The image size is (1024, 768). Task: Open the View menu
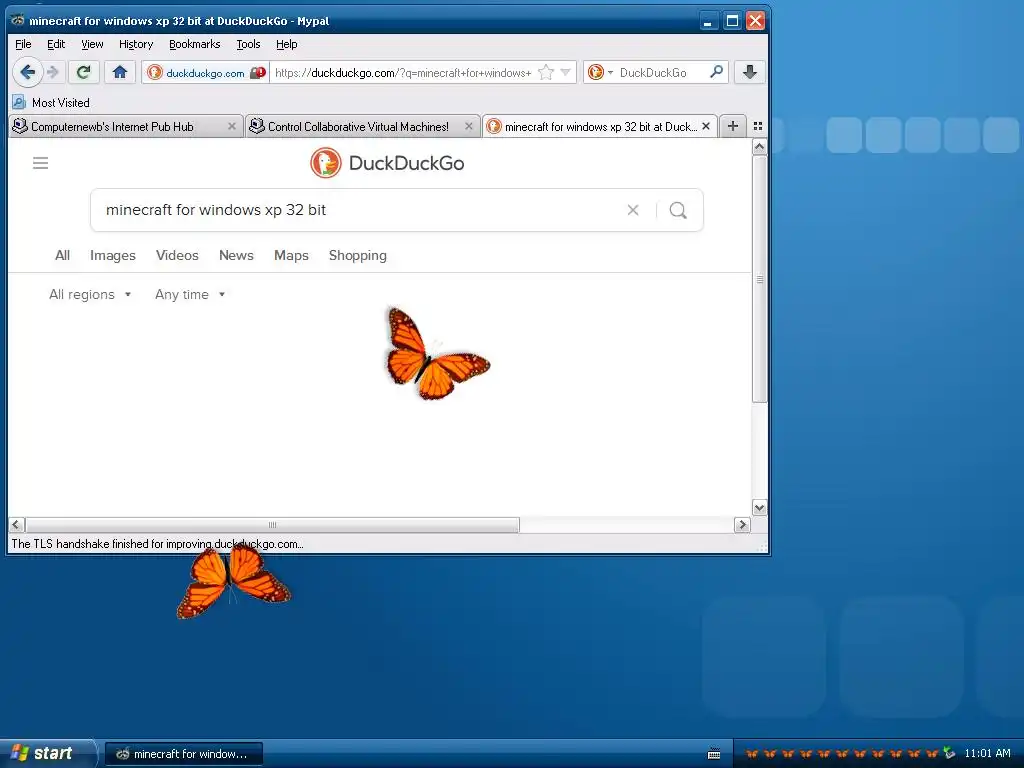point(92,44)
